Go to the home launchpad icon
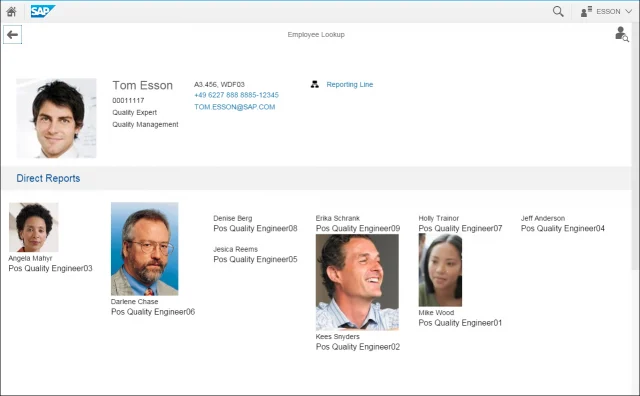Viewport: 640px width, 396px height. [11, 11]
